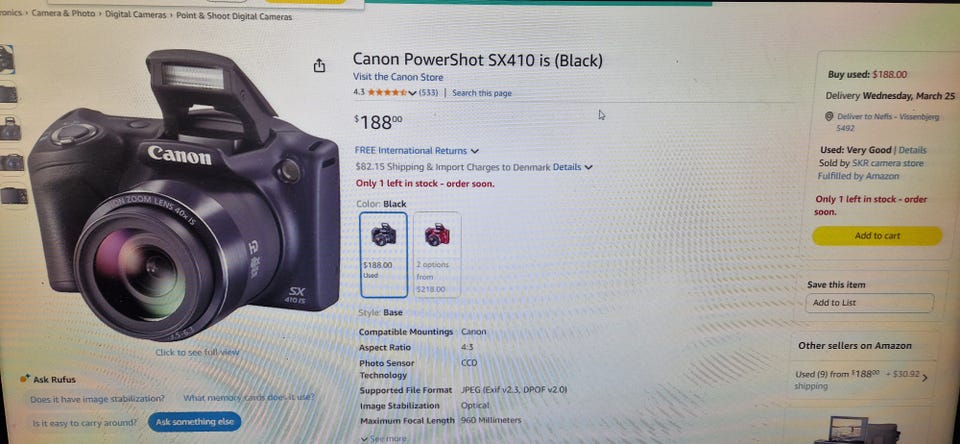
Task: Open Other sellers Used (9) offers arrow
Action: (924, 378)
